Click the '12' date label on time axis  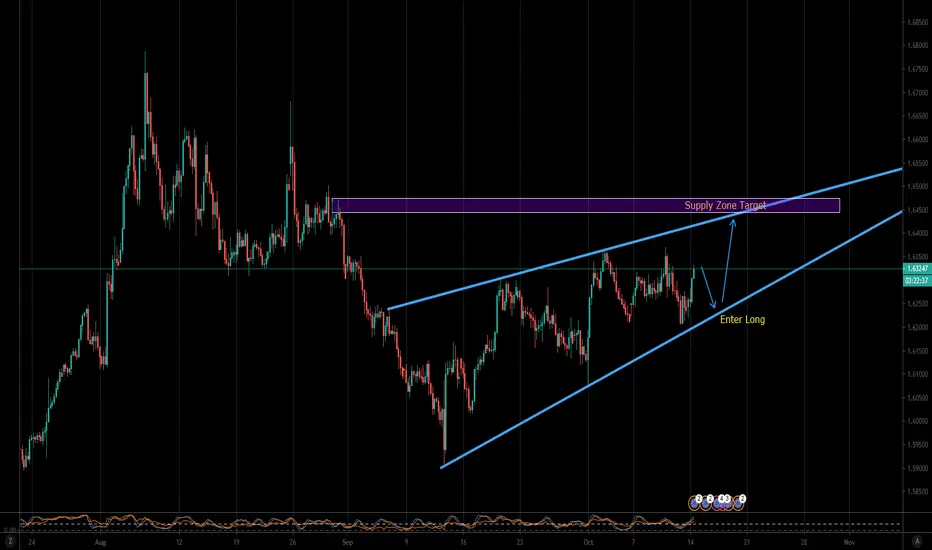179,542
